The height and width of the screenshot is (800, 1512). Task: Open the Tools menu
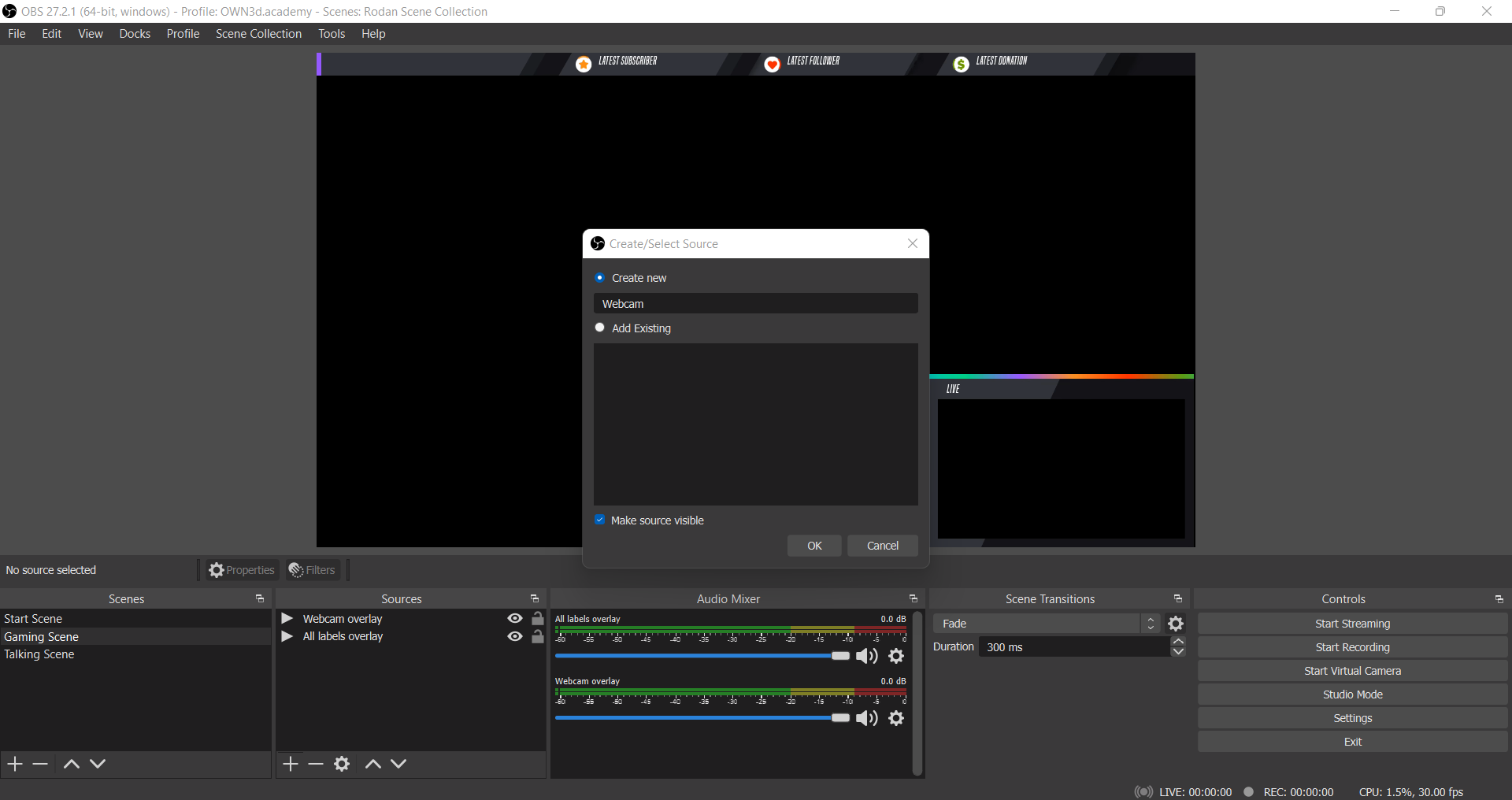click(x=332, y=34)
